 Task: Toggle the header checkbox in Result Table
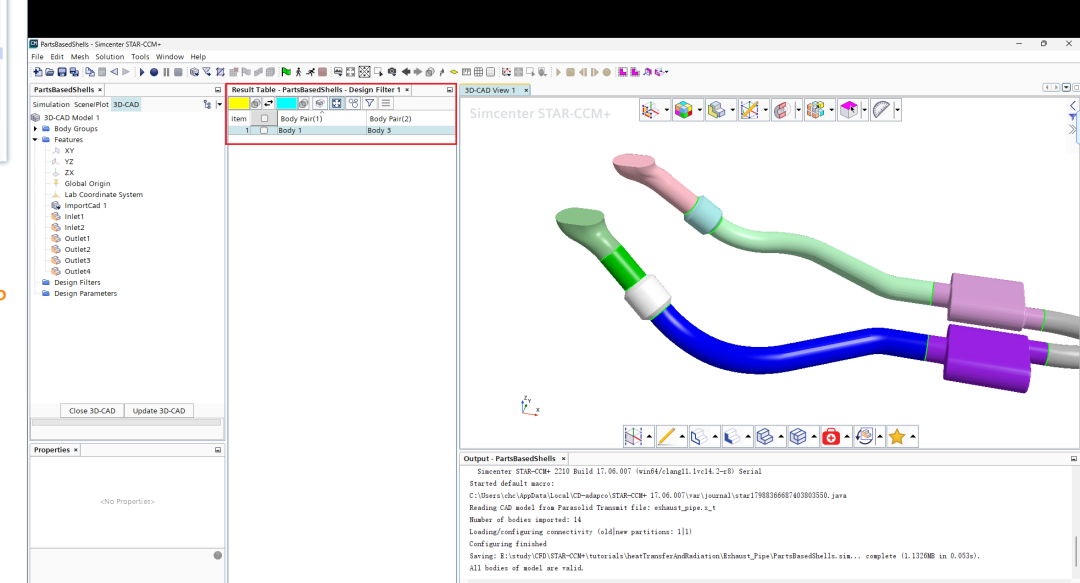pyautogui.click(x=264, y=119)
